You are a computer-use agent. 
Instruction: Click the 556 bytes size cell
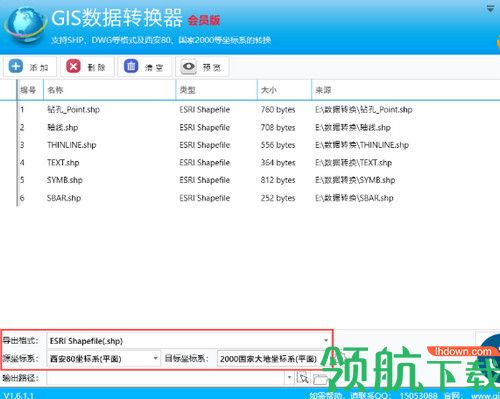pos(278,145)
